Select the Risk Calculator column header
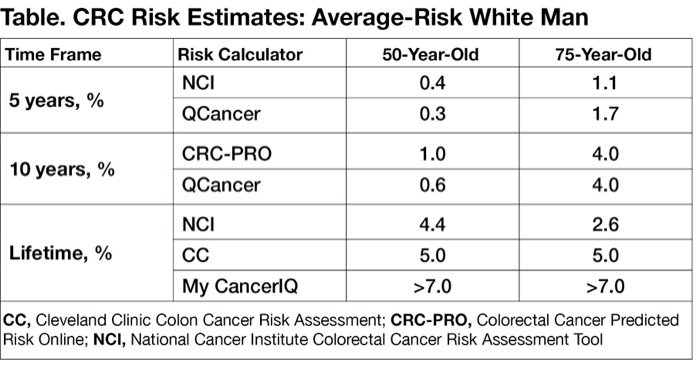This screenshot has width=700, height=377. (240, 54)
